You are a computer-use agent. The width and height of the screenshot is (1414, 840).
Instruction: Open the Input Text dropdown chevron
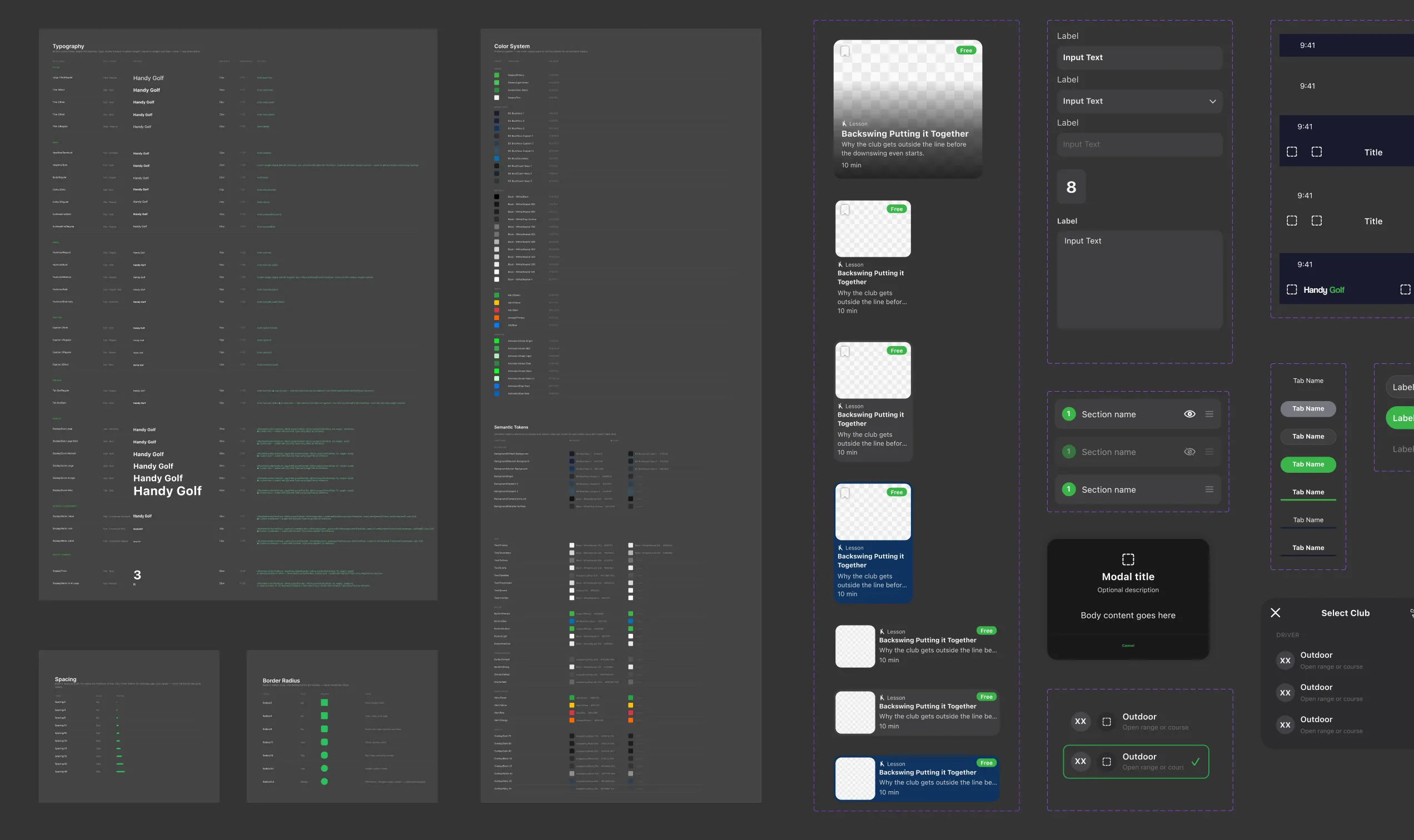tap(1212, 101)
